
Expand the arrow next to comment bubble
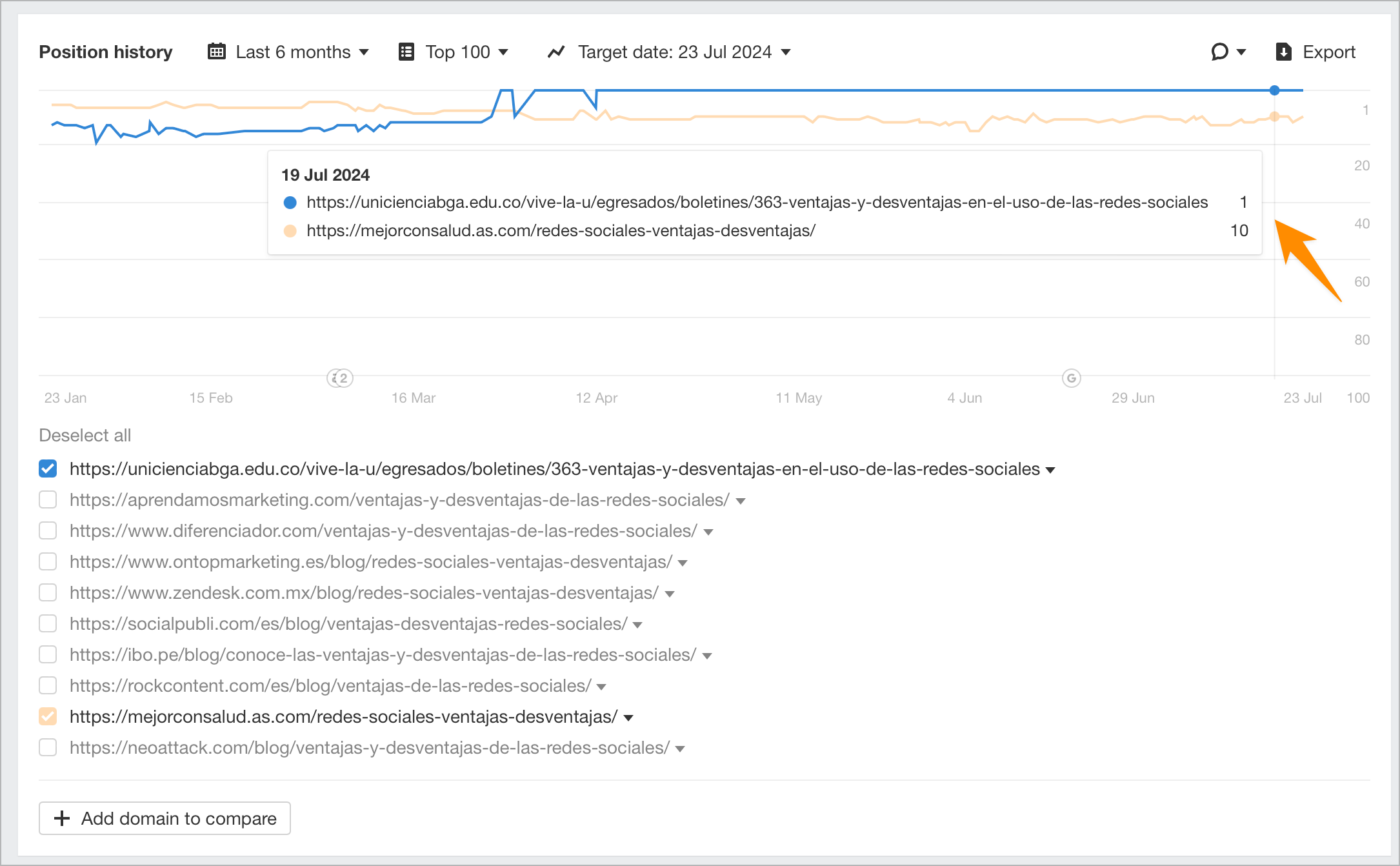point(1241,52)
